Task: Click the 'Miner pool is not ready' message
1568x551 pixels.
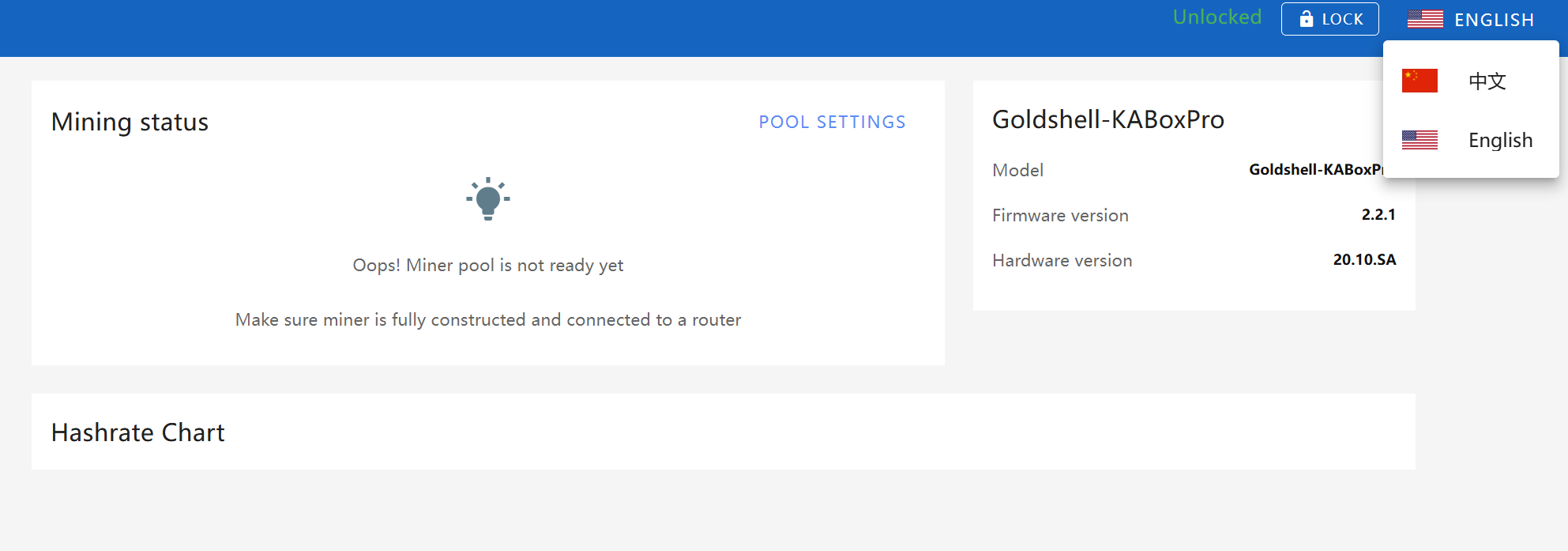Action: [488, 266]
